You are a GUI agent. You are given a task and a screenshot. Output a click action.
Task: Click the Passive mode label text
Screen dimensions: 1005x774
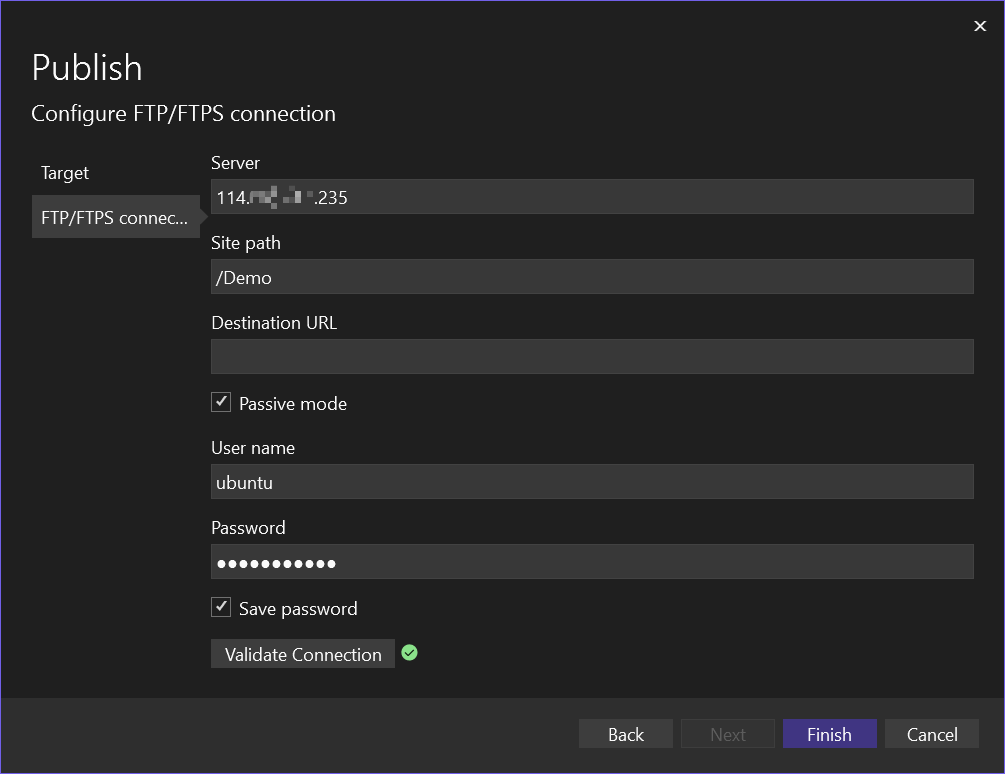(x=293, y=404)
